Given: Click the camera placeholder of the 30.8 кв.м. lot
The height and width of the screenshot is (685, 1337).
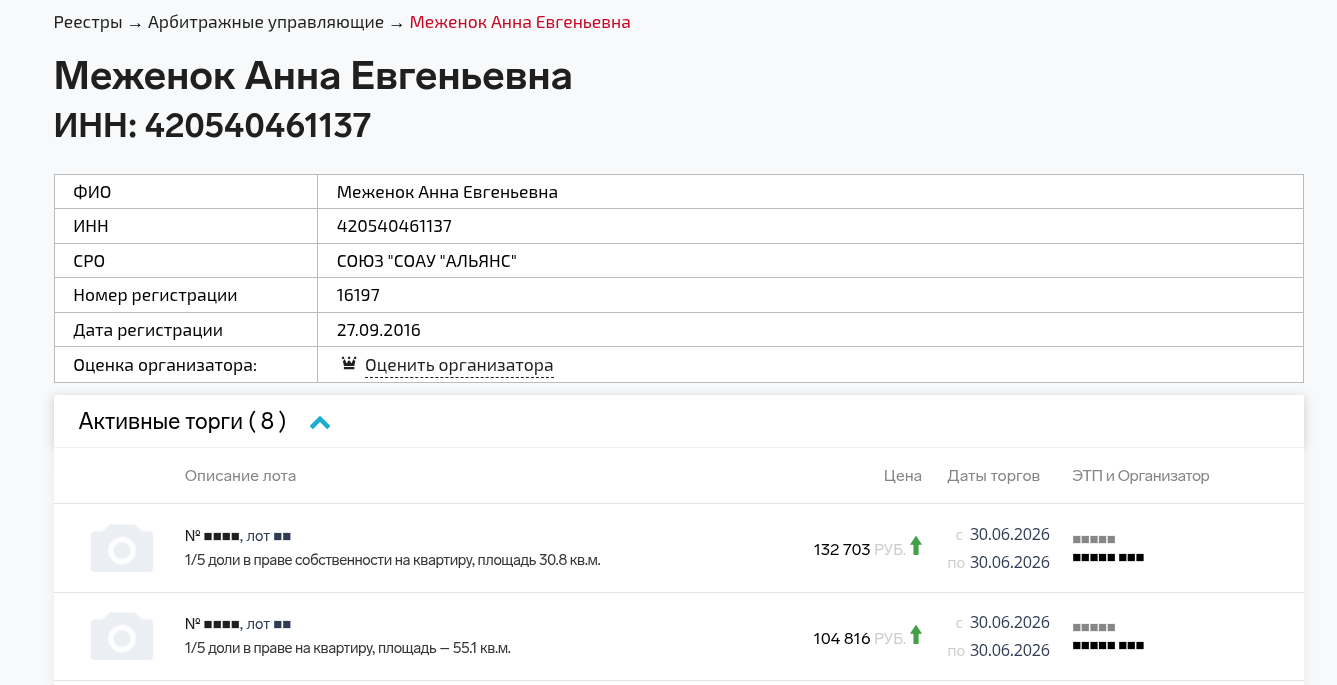Looking at the screenshot, I should tap(122, 548).
